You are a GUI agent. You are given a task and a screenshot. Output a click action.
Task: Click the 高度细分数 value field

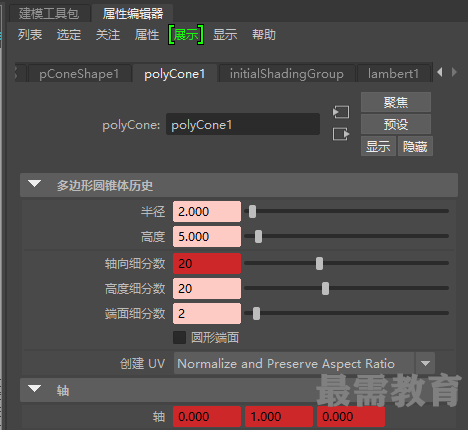pyautogui.click(x=207, y=288)
